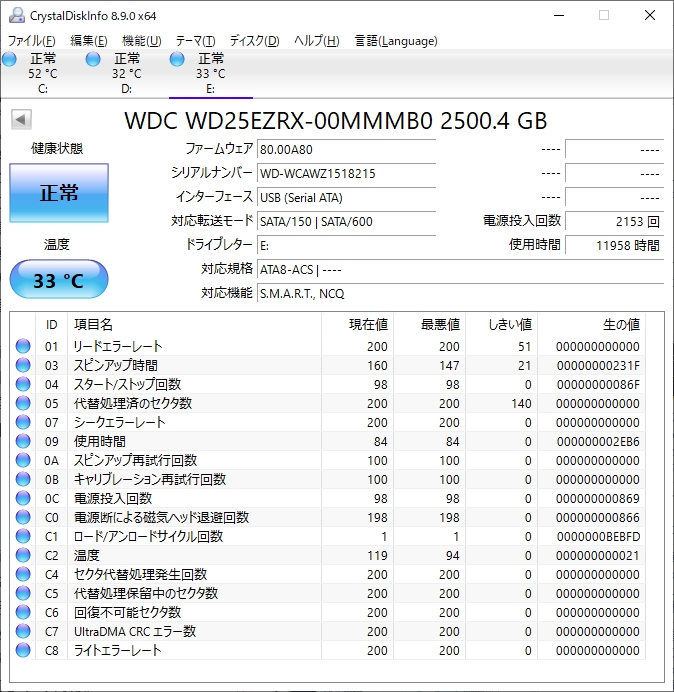Click the しきい値 column header
Image resolution: width=674 pixels, height=692 pixels.
(501, 325)
